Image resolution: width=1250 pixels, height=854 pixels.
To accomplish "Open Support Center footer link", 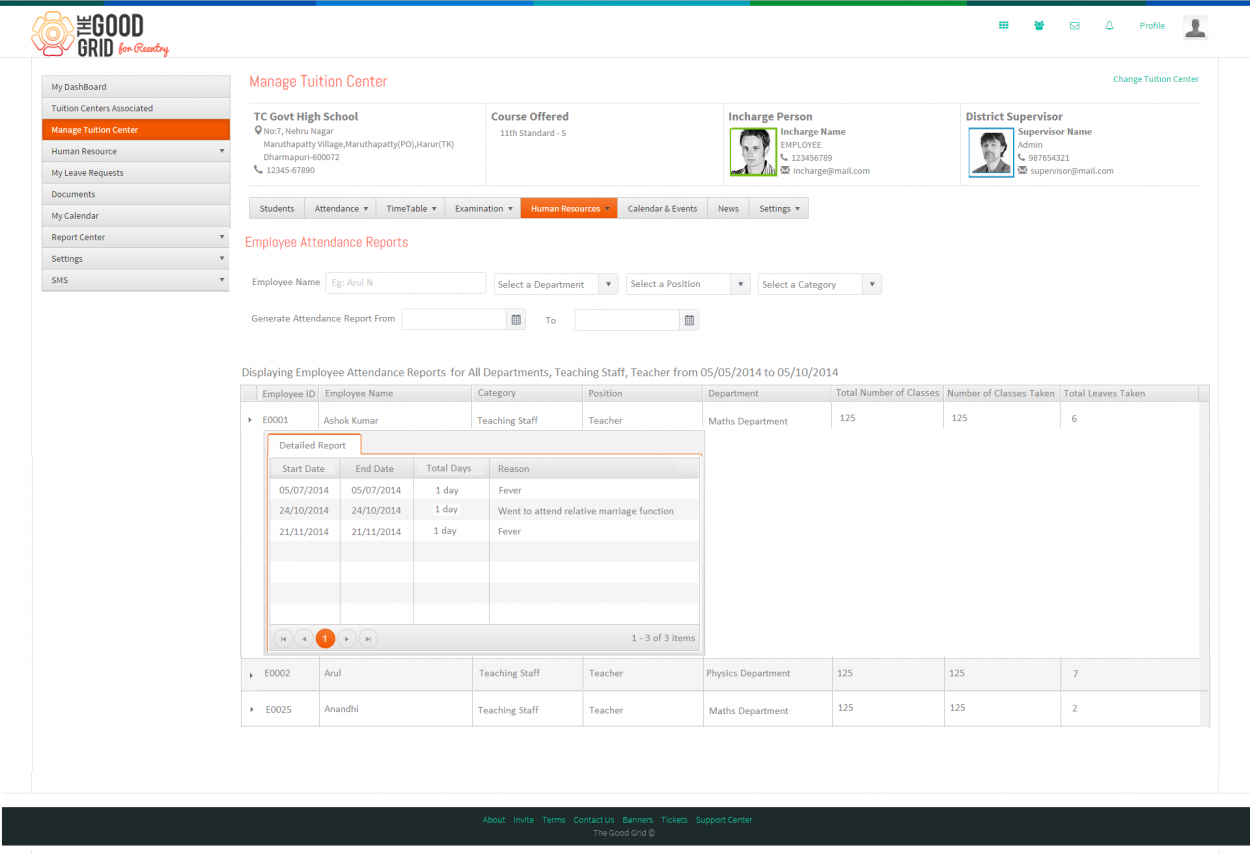I will [x=724, y=820].
